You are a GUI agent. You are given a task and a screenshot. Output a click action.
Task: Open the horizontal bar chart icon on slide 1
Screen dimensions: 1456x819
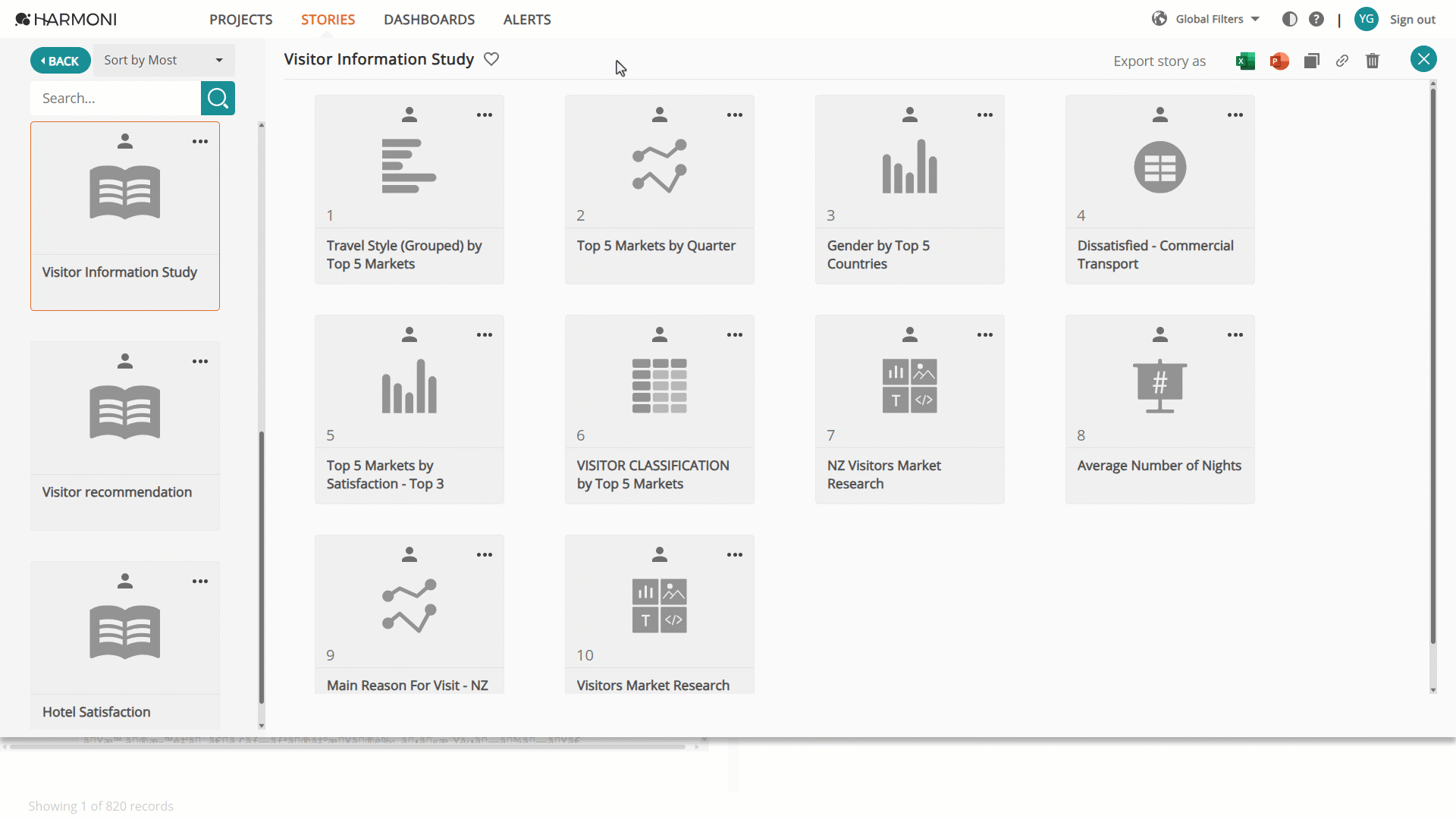click(x=409, y=166)
